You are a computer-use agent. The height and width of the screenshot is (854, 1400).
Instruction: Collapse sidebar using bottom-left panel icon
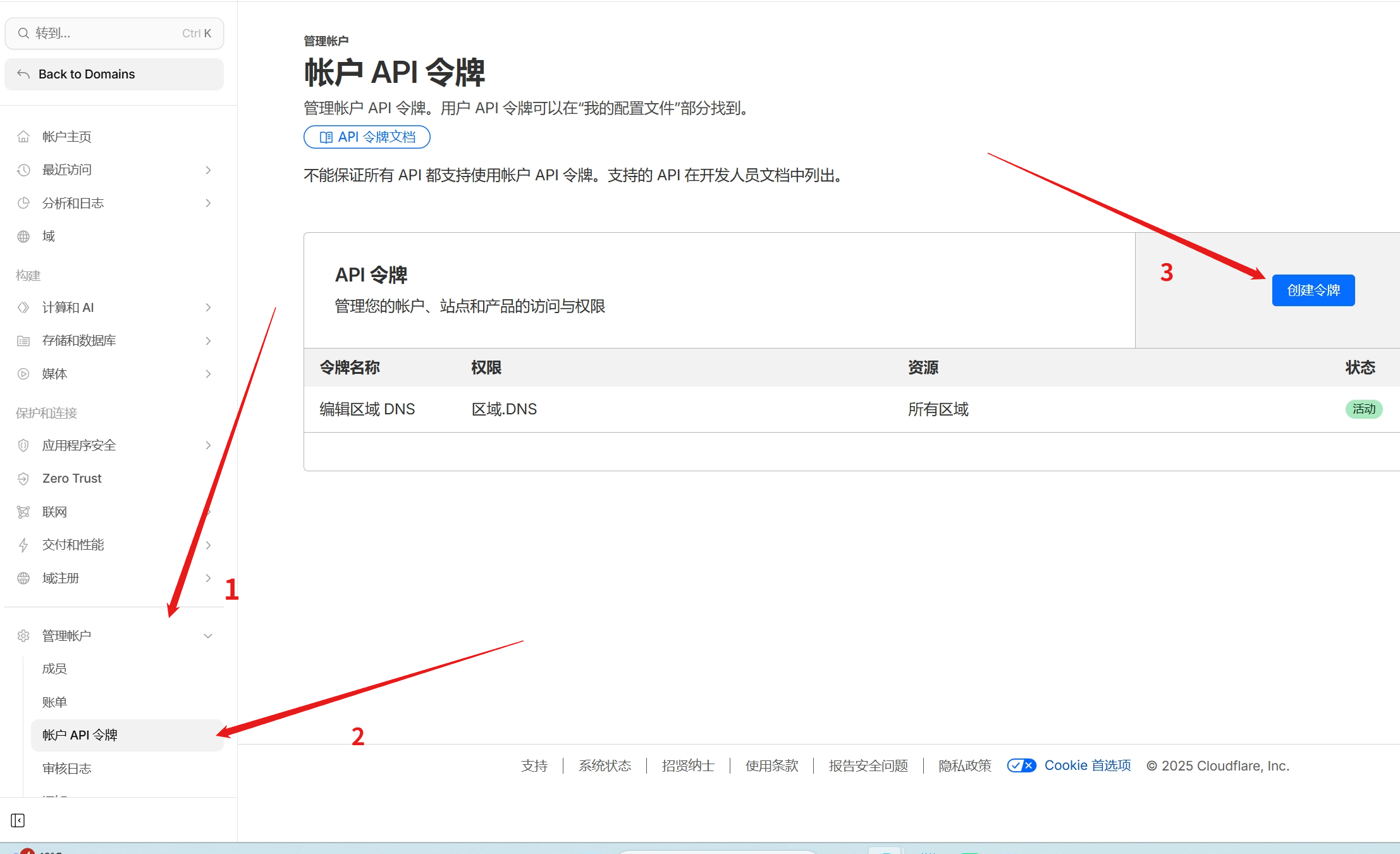(x=18, y=820)
